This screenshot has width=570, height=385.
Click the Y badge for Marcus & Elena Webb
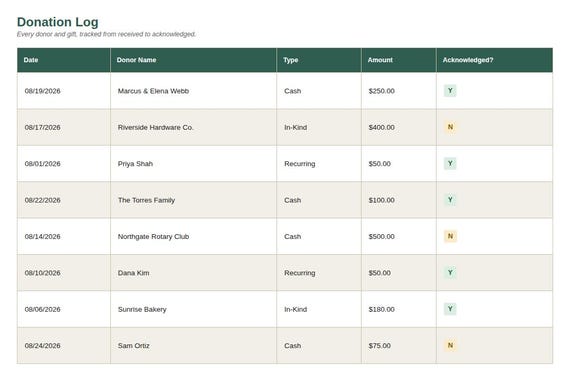(x=450, y=91)
